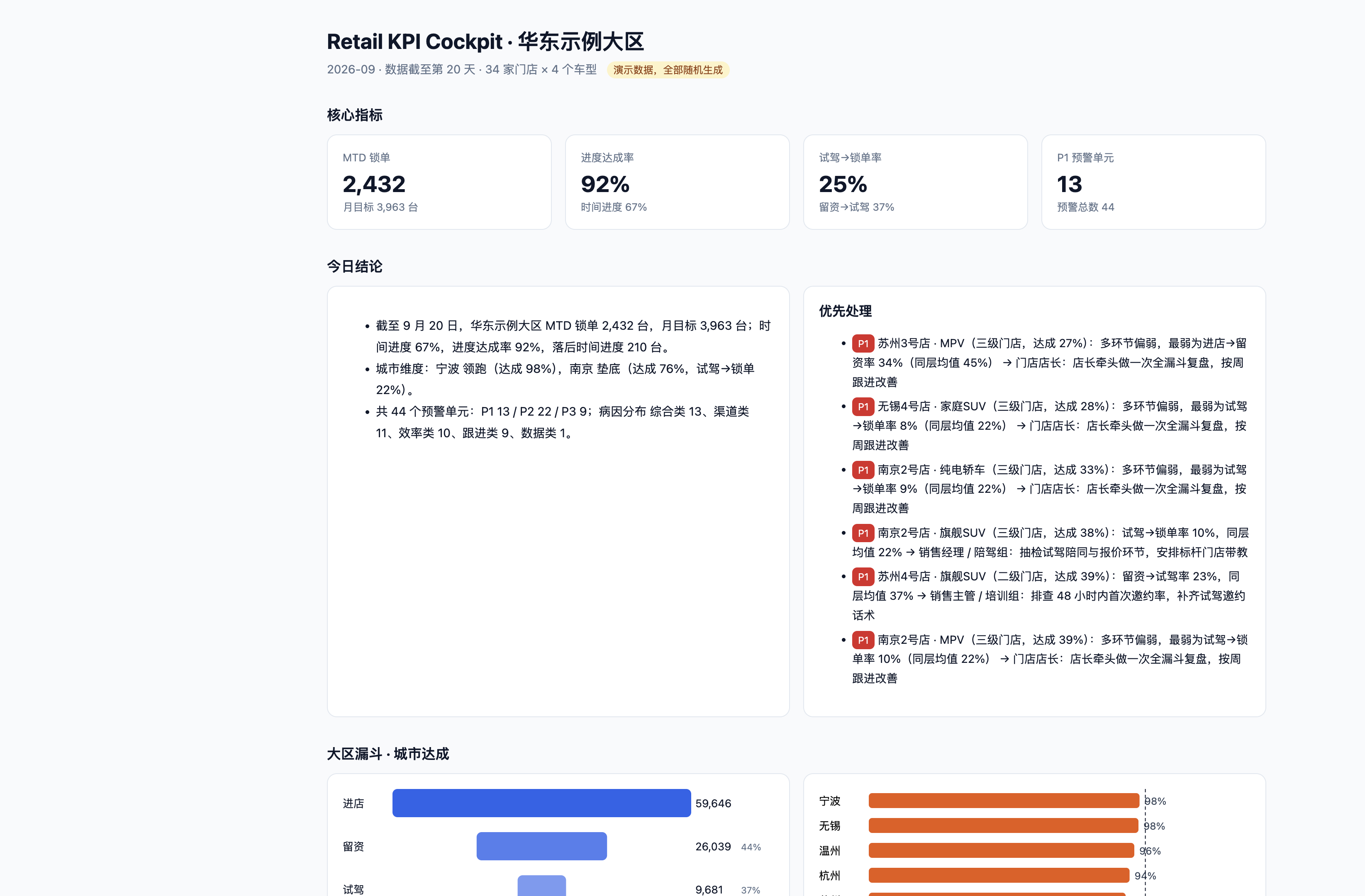This screenshot has width=1365, height=896.
Task: Click the 预警总数 44 text
Action: click(x=1085, y=207)
